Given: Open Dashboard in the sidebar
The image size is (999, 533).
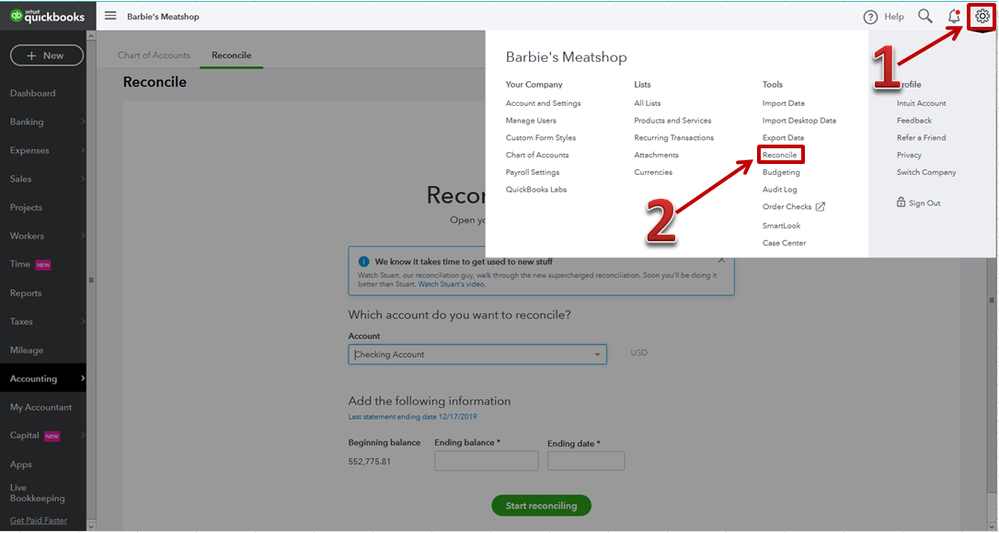Looking at the screenshot, I should pyautogui.click(x=32, y=93).
